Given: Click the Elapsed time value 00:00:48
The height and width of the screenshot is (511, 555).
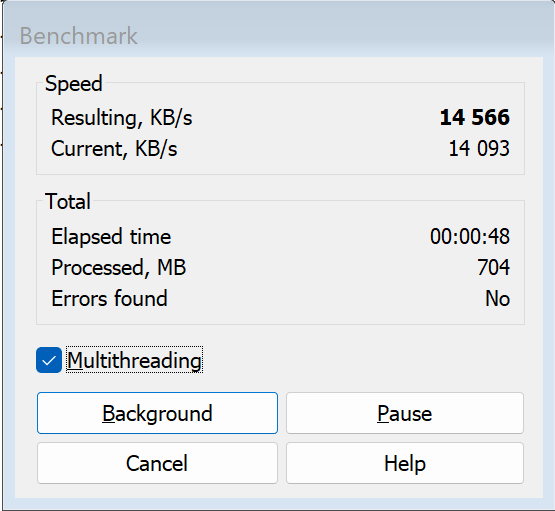Looking at the screenshot, I should click(470, 236).
